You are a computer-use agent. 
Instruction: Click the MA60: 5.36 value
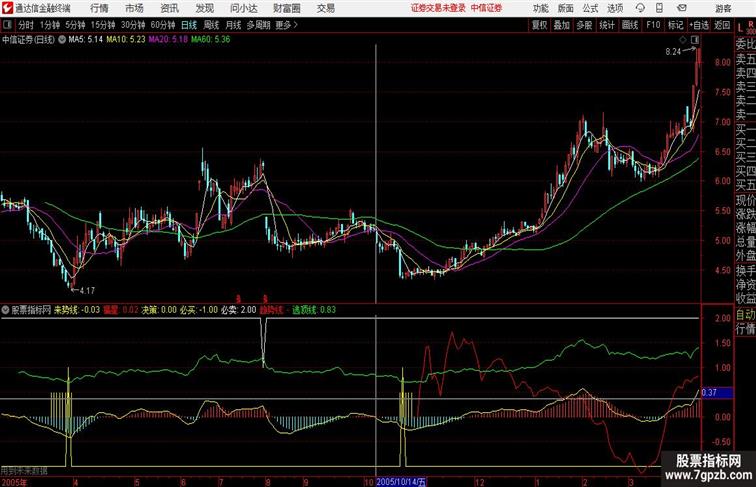[x=211, y=40]
